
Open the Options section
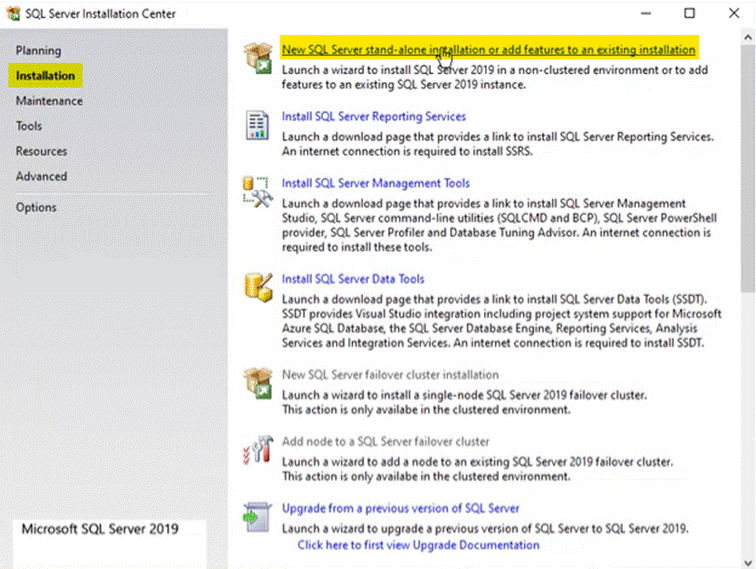(36, 207)
